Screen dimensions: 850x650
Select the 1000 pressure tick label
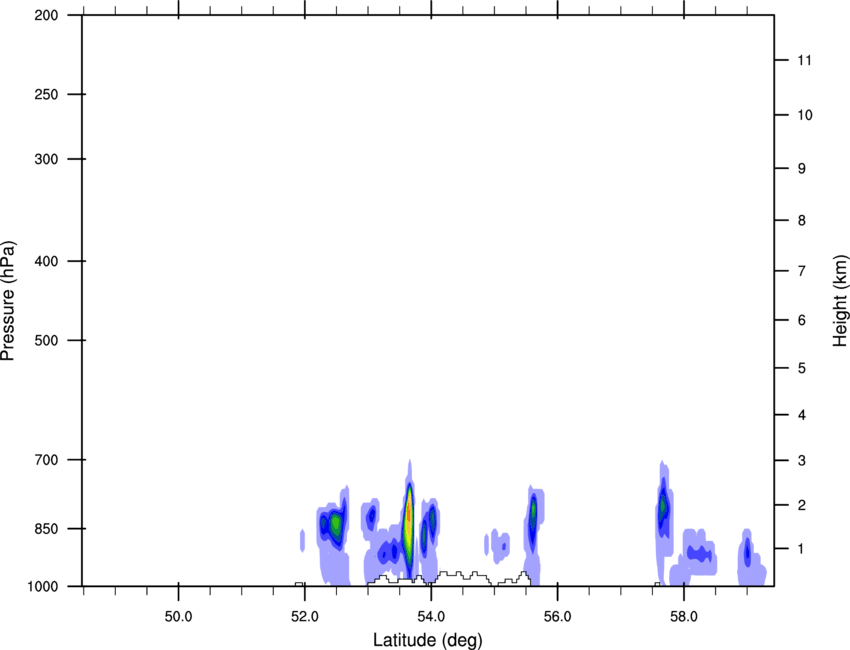(x=43, y=586)
